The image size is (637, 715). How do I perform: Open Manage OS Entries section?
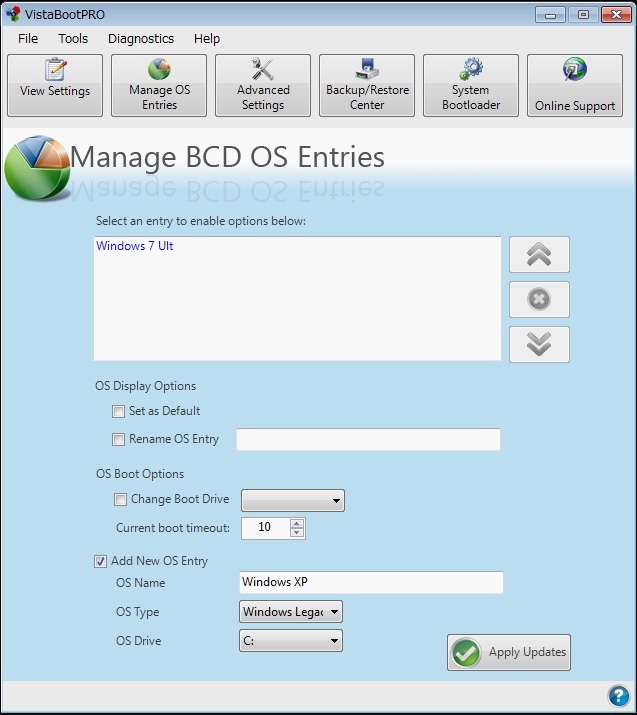pos(159,85)
